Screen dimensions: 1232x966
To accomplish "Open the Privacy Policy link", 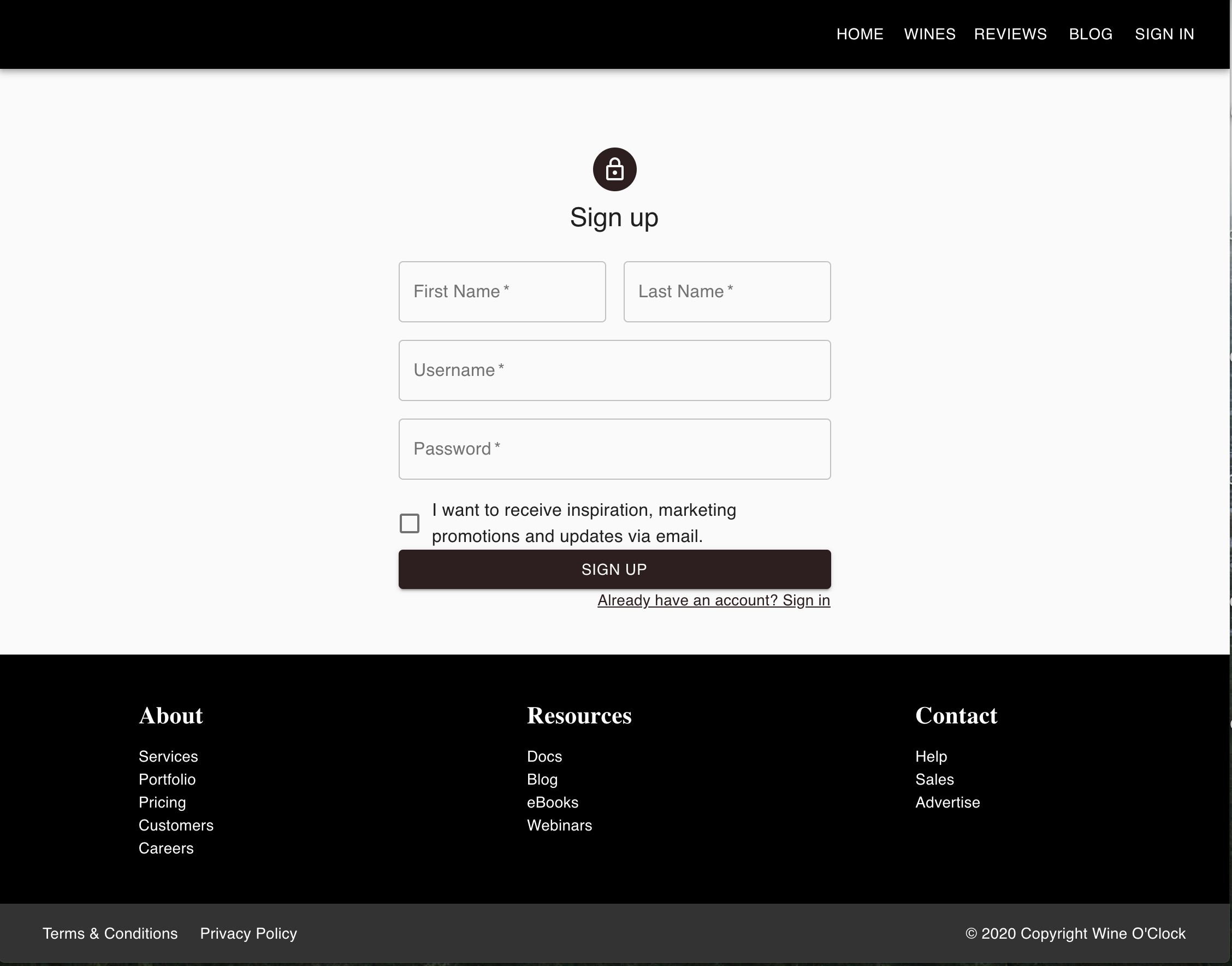I will click(x=248, y=933).
